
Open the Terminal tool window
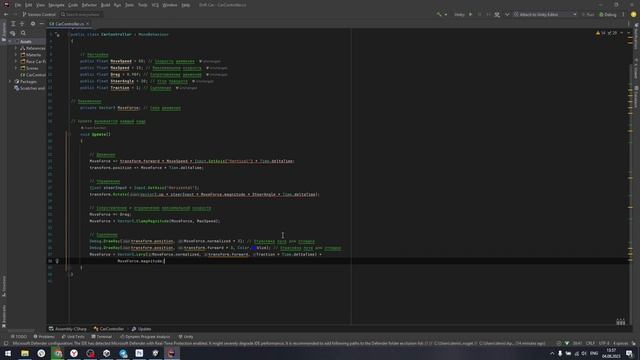click(102, 337)
